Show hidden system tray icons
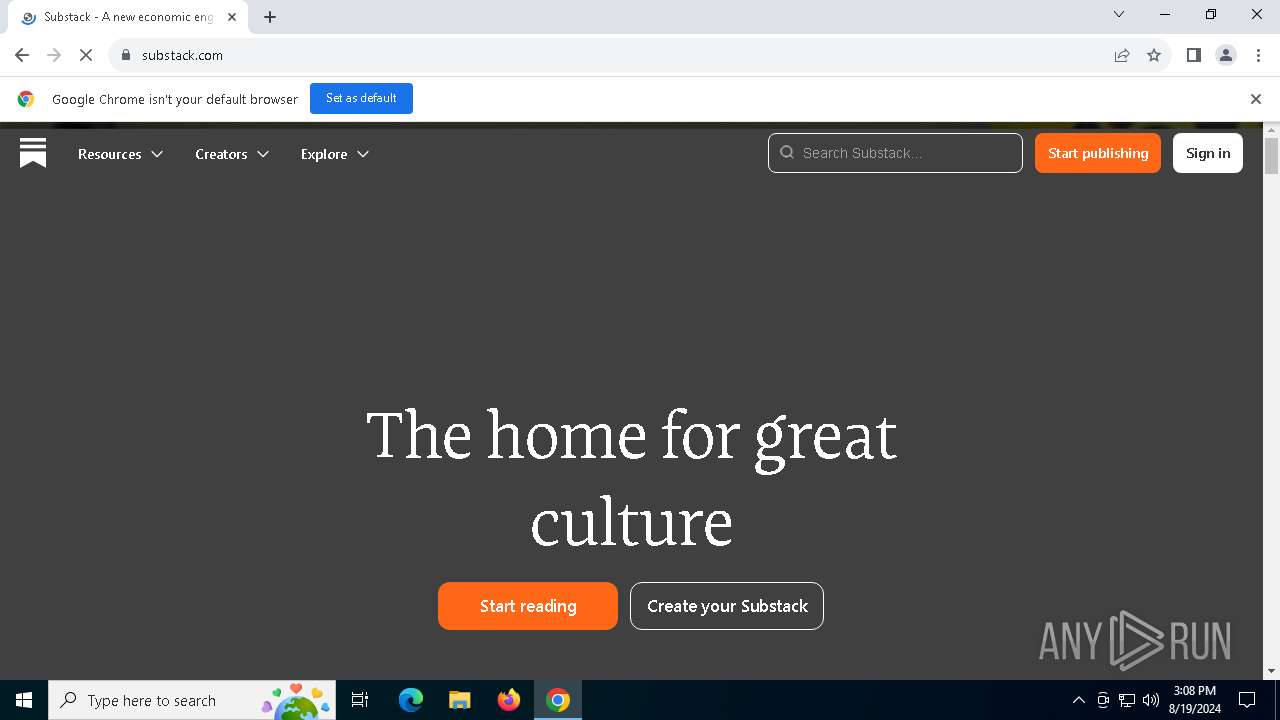The image size is (1280, 720). pos(1078,700)
